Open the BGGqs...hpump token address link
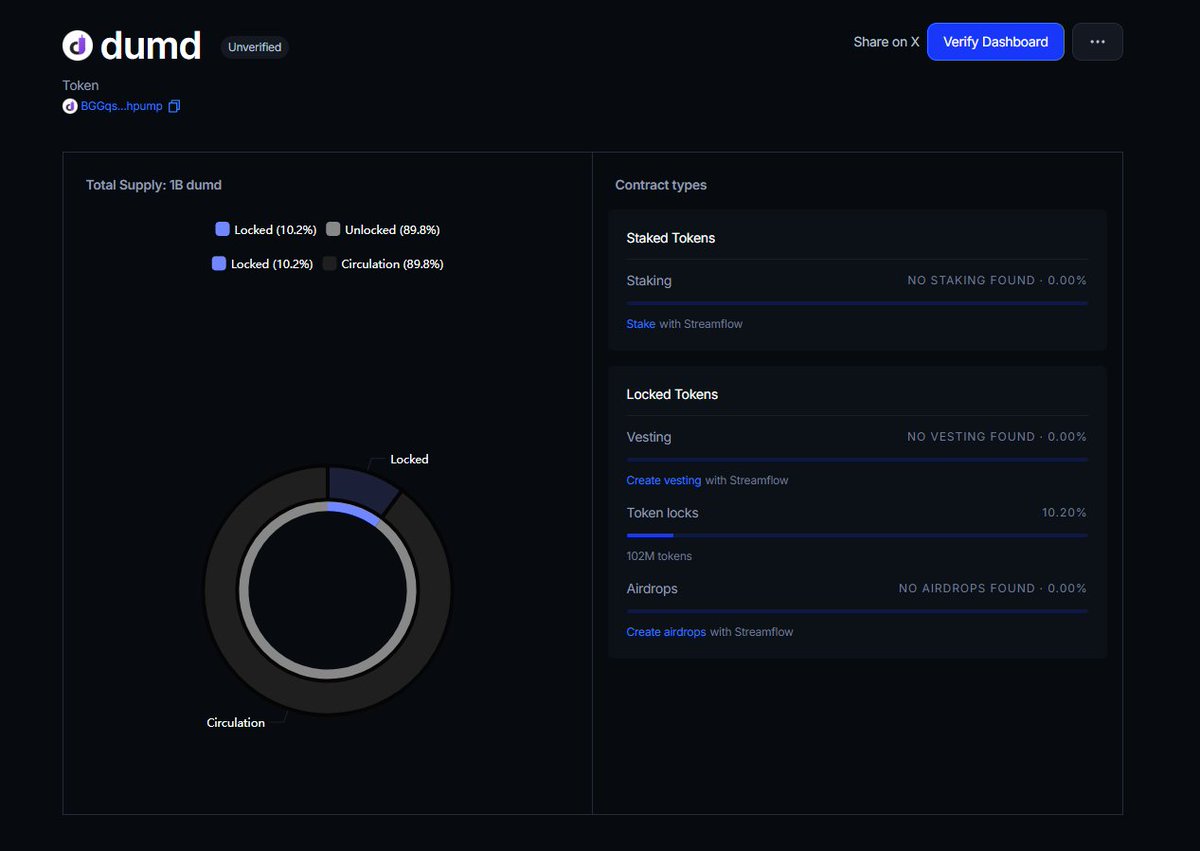Screen dimensions: 1200x851 click(x=121, y=106)
